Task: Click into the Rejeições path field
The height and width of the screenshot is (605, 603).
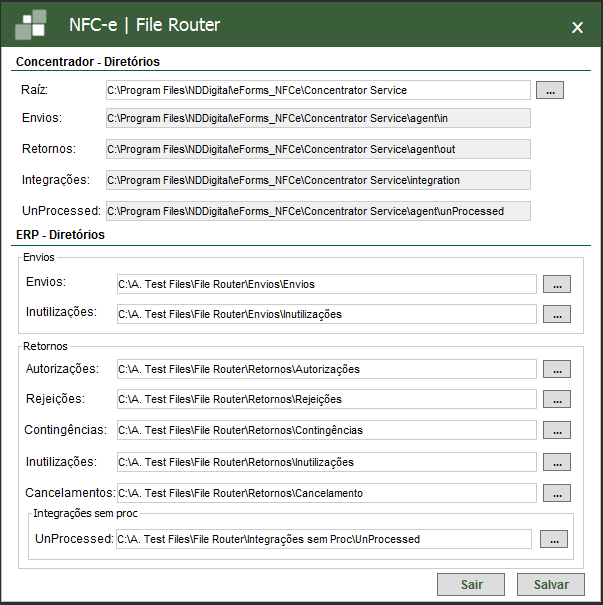Action: click(x=326, y=399)
